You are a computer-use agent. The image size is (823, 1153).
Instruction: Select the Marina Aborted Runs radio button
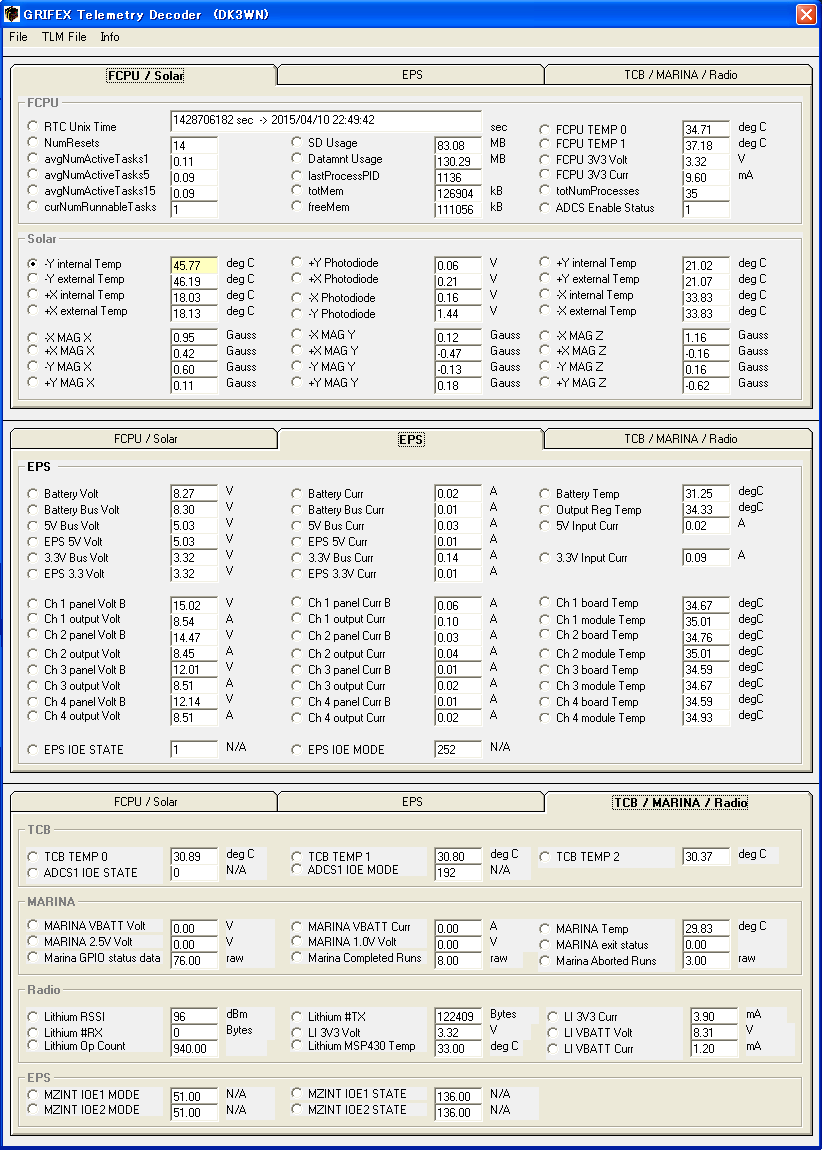click(544, 960)
